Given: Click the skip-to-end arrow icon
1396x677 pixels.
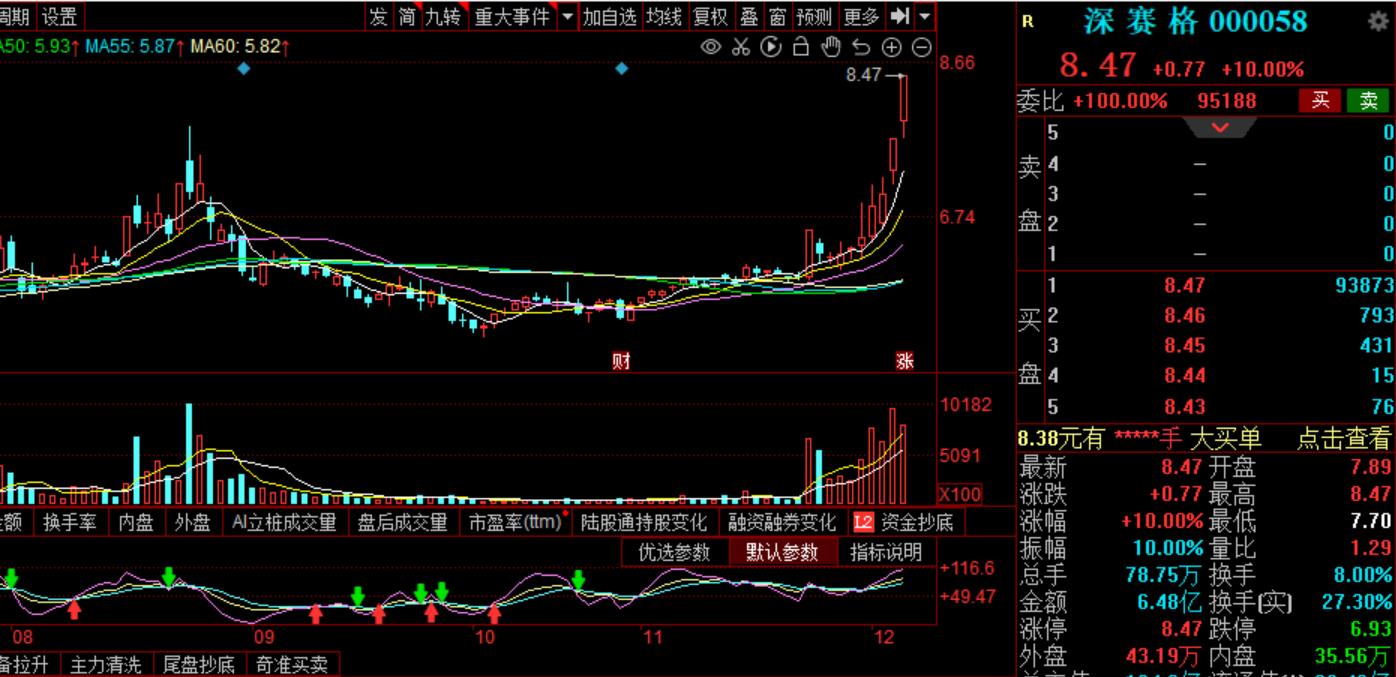Looking at the screenshot, I should pyautogui.click(x=899, y=16).
